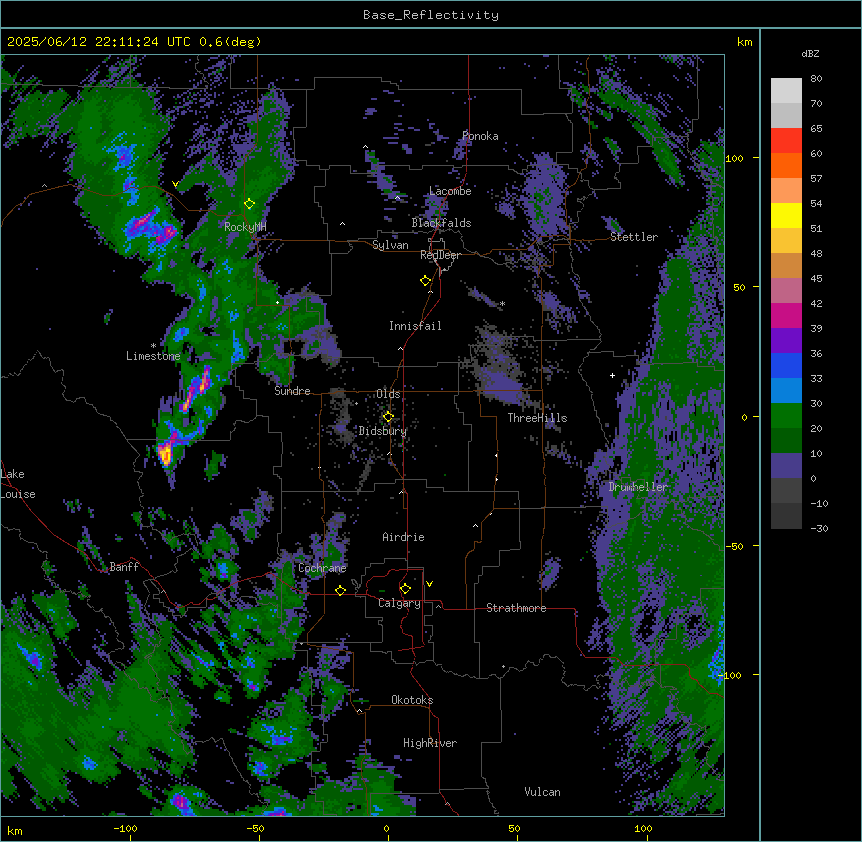The height and width of the screenshot is (842, 862).
Task: Click the white plus marker east of ThreeHills
Action: [x=612, y=375]
